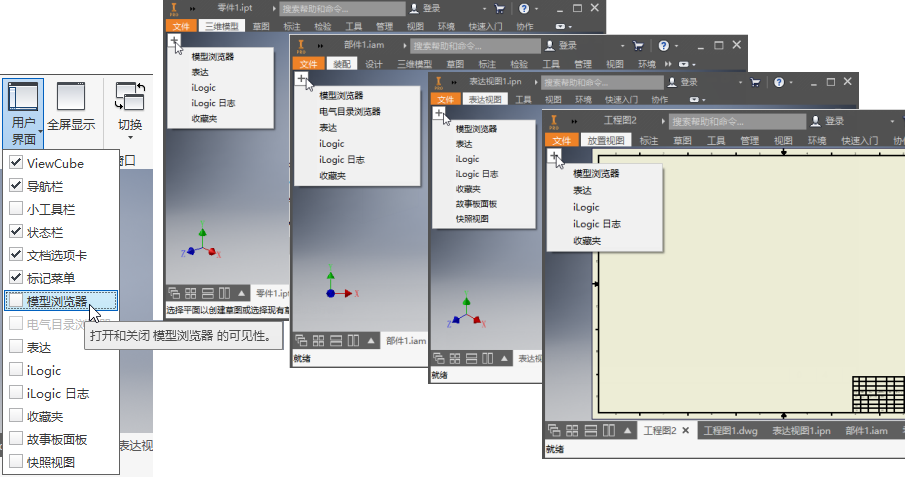
Task: Click the shopping cart icon in 部件1.iam window
Action: [638, 45]
